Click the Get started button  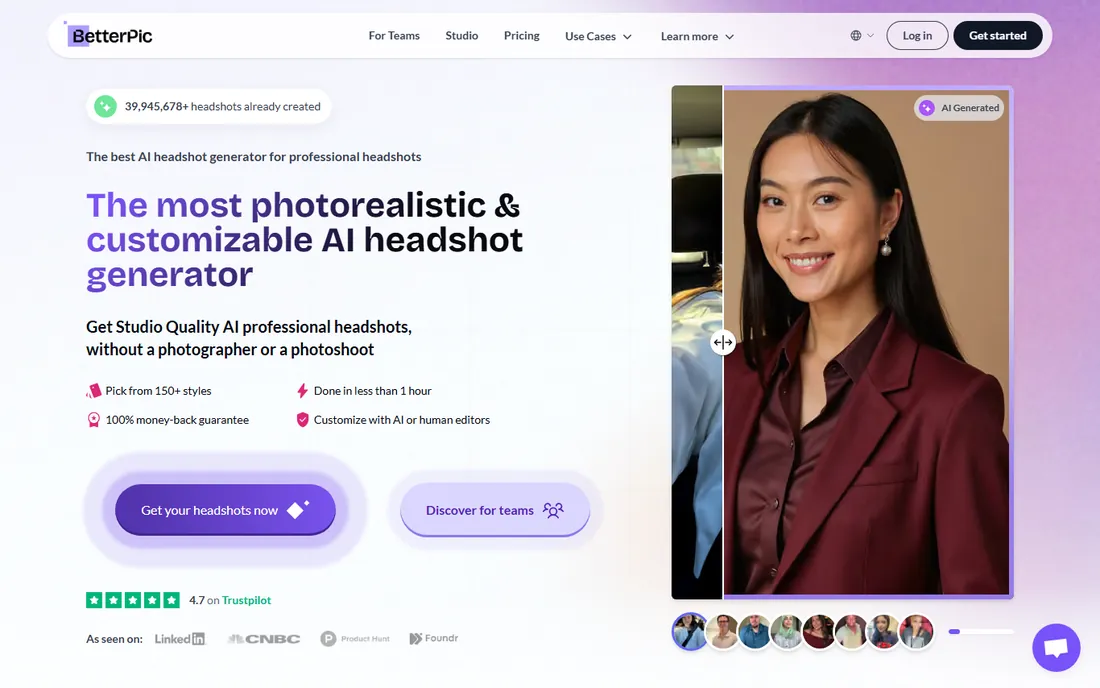998,36
